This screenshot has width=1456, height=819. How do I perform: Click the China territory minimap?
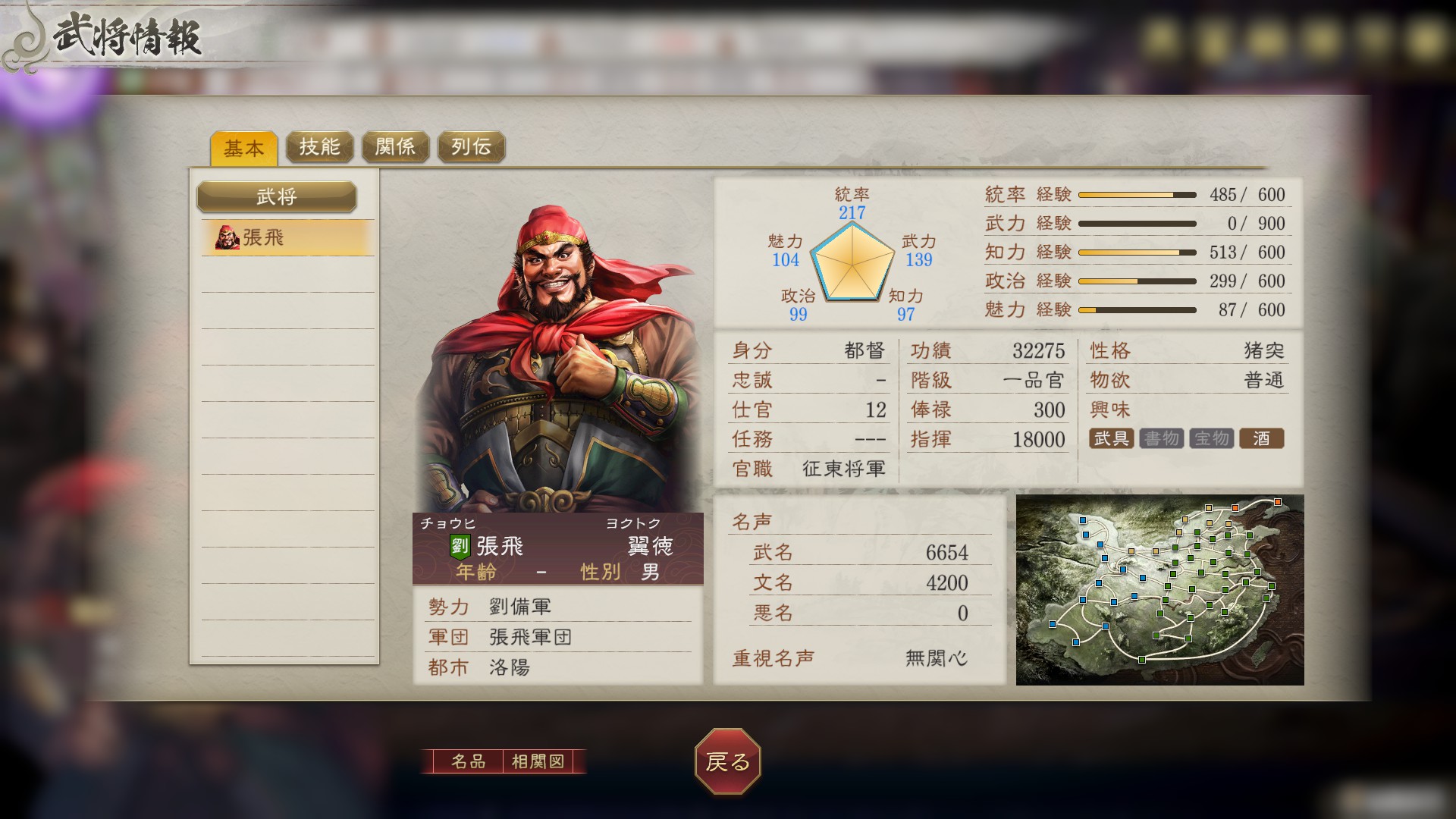pos(1159,590)
